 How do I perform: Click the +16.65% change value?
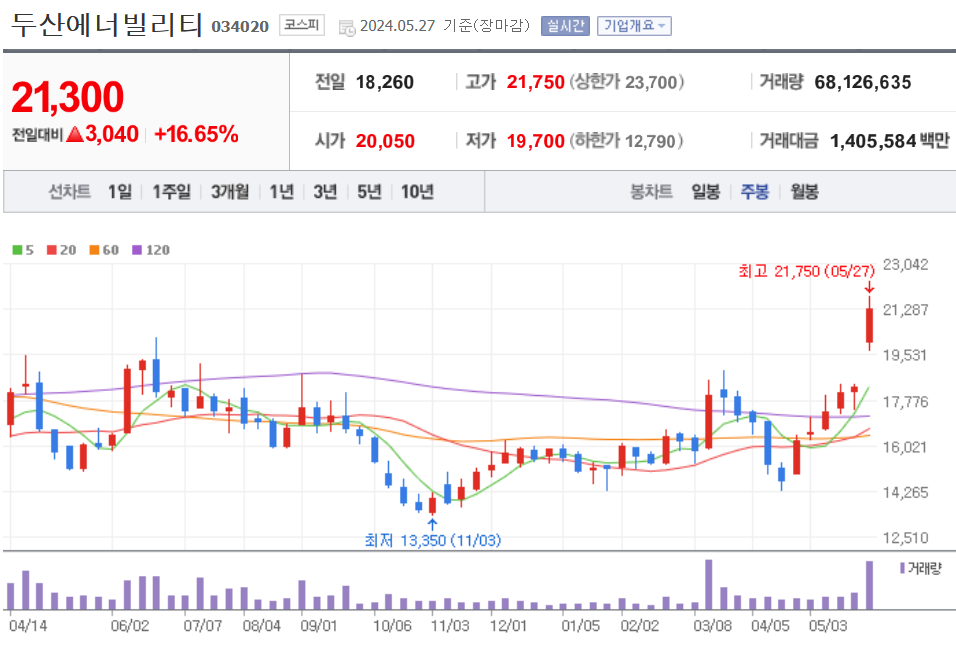(x=196, y=134)
